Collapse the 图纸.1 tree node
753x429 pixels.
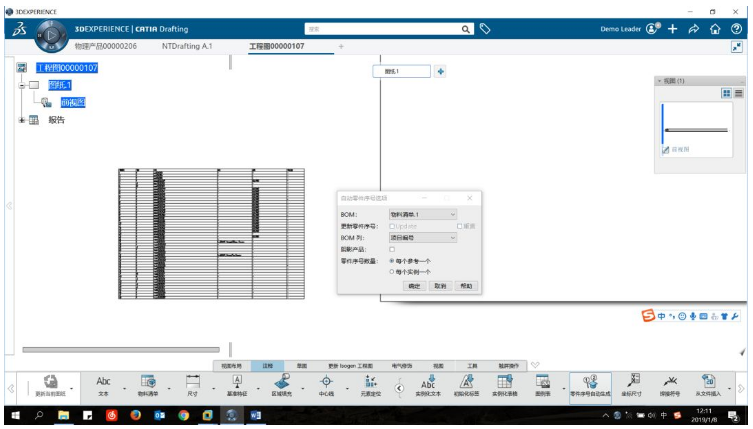[x=22, y=85]
